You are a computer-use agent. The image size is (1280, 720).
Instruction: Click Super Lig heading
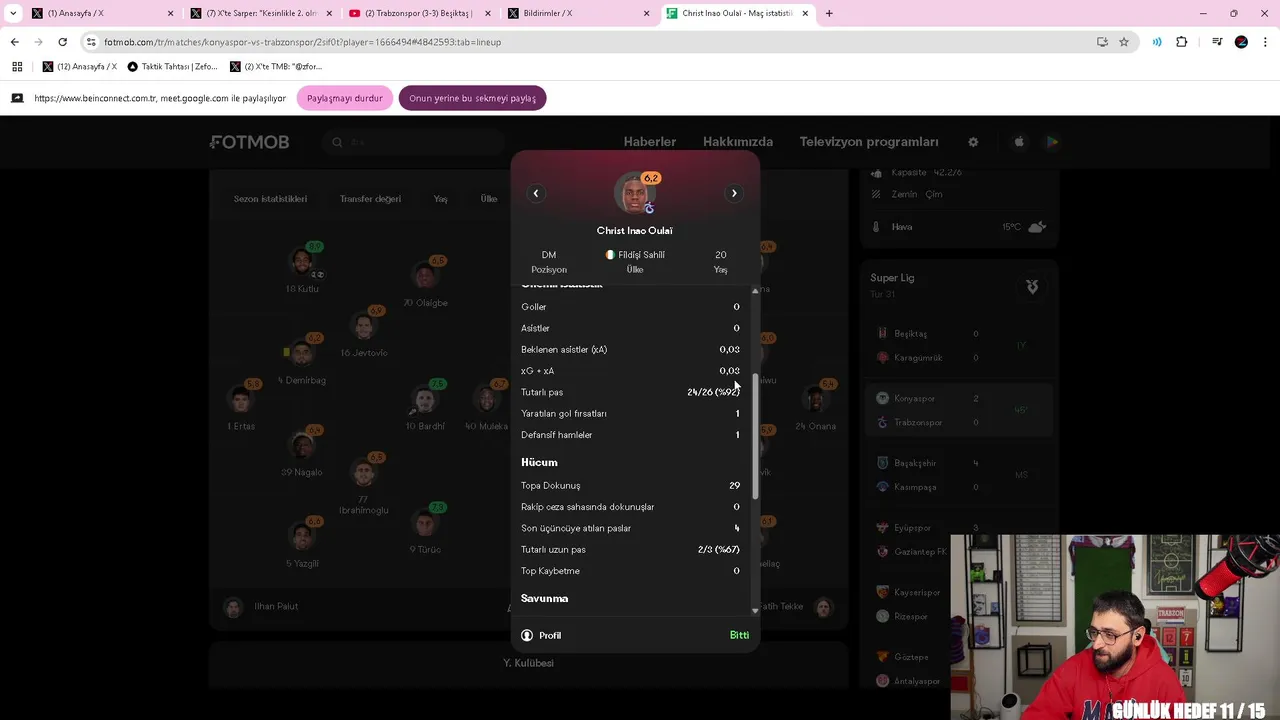892,278
